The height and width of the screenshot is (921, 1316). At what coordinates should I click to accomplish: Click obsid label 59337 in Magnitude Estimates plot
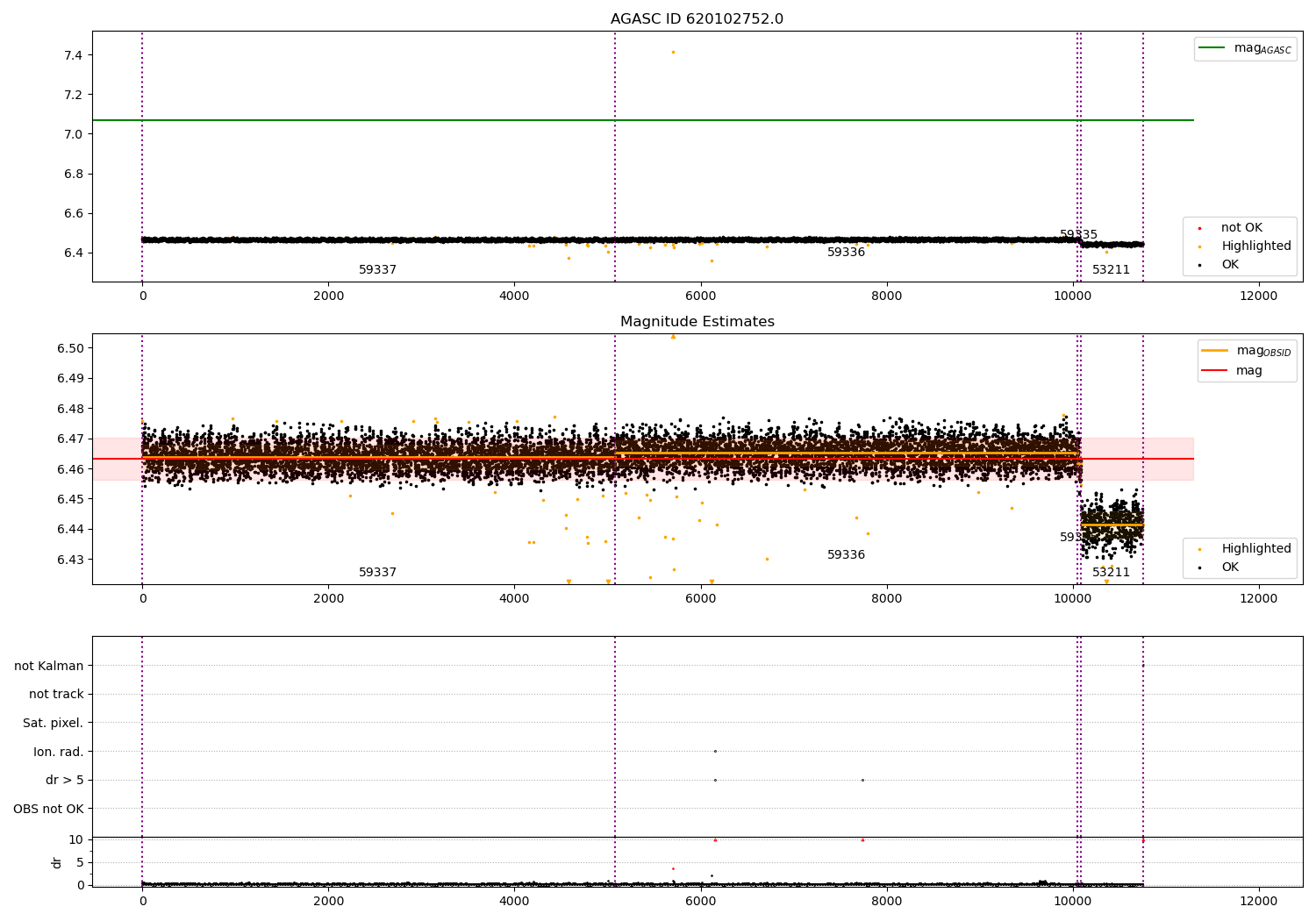377,573
